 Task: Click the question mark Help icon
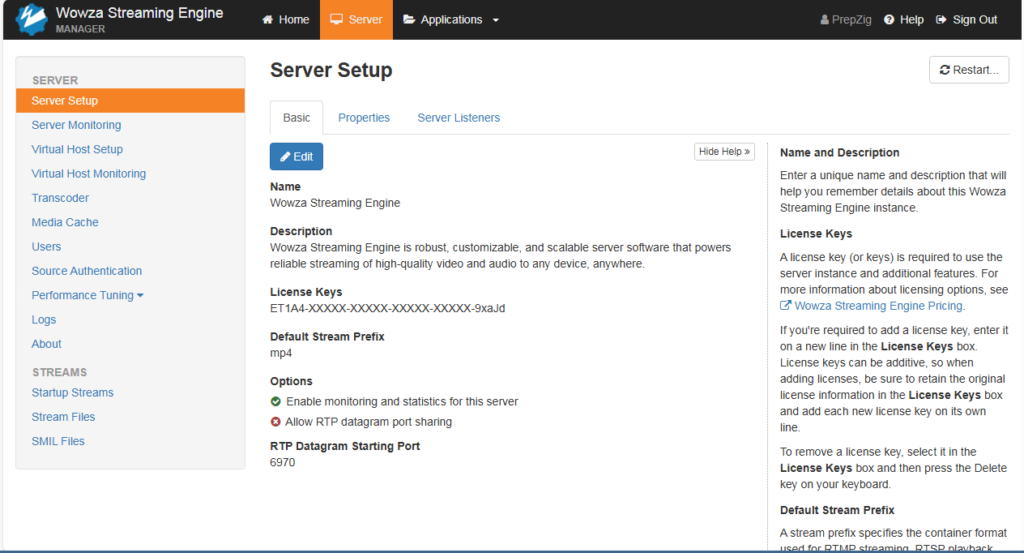pyautogui.click(x=889, y=20)
